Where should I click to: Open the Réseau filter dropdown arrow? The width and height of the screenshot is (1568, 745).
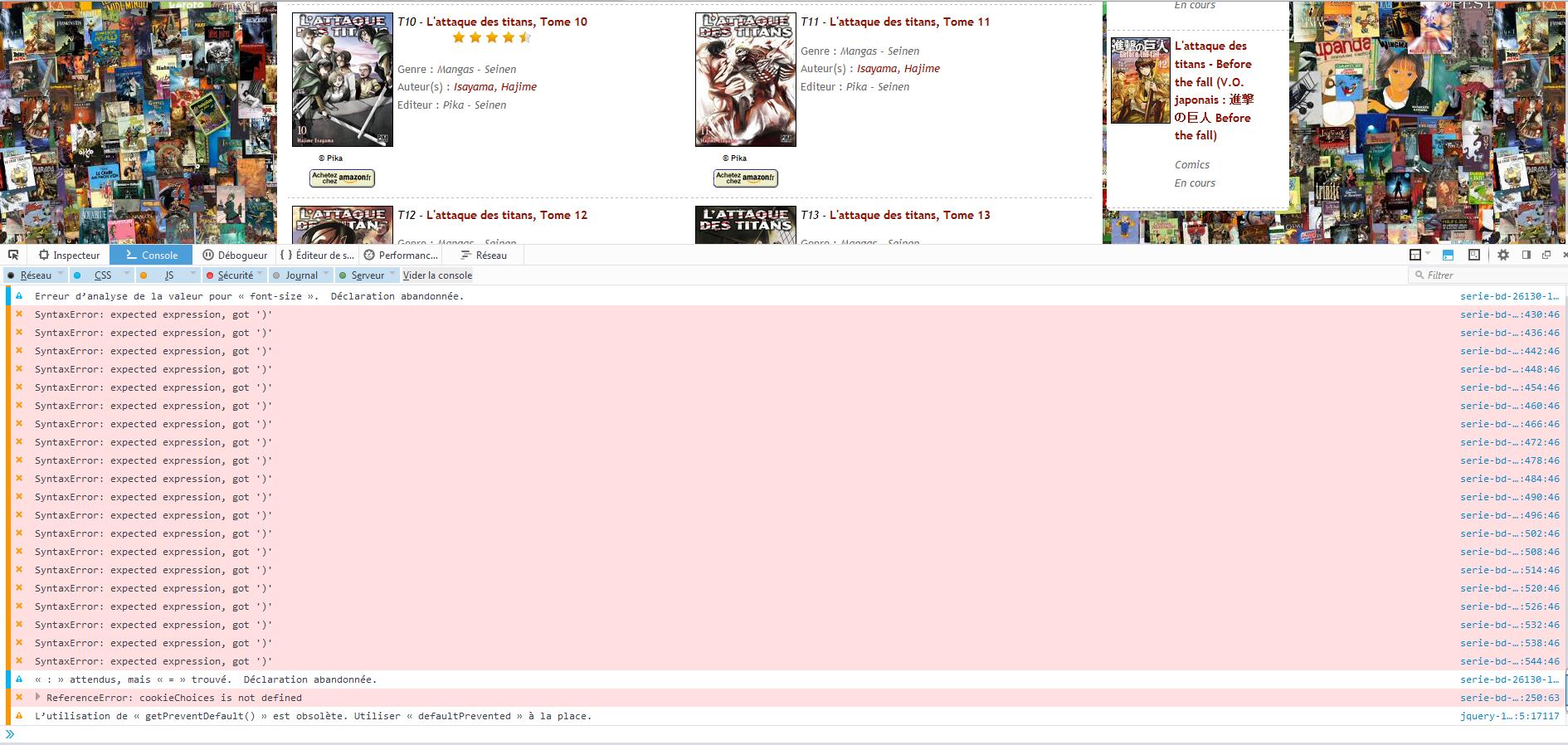click(x=61, y=275)
